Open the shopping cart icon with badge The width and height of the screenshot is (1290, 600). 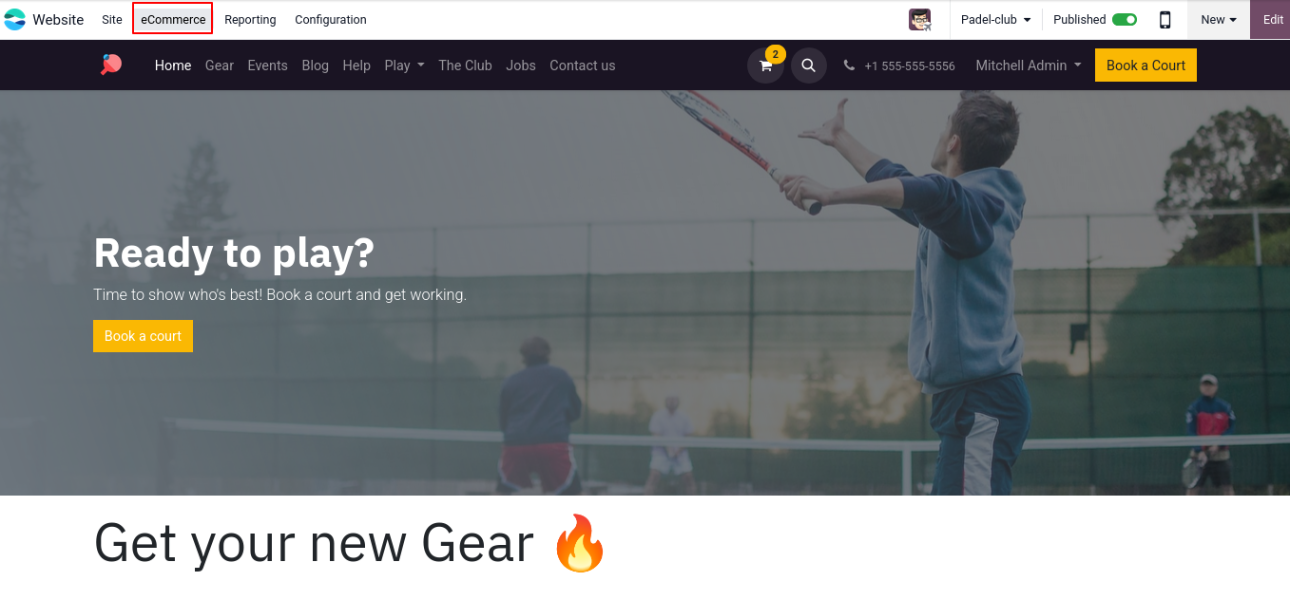point(765,65)
